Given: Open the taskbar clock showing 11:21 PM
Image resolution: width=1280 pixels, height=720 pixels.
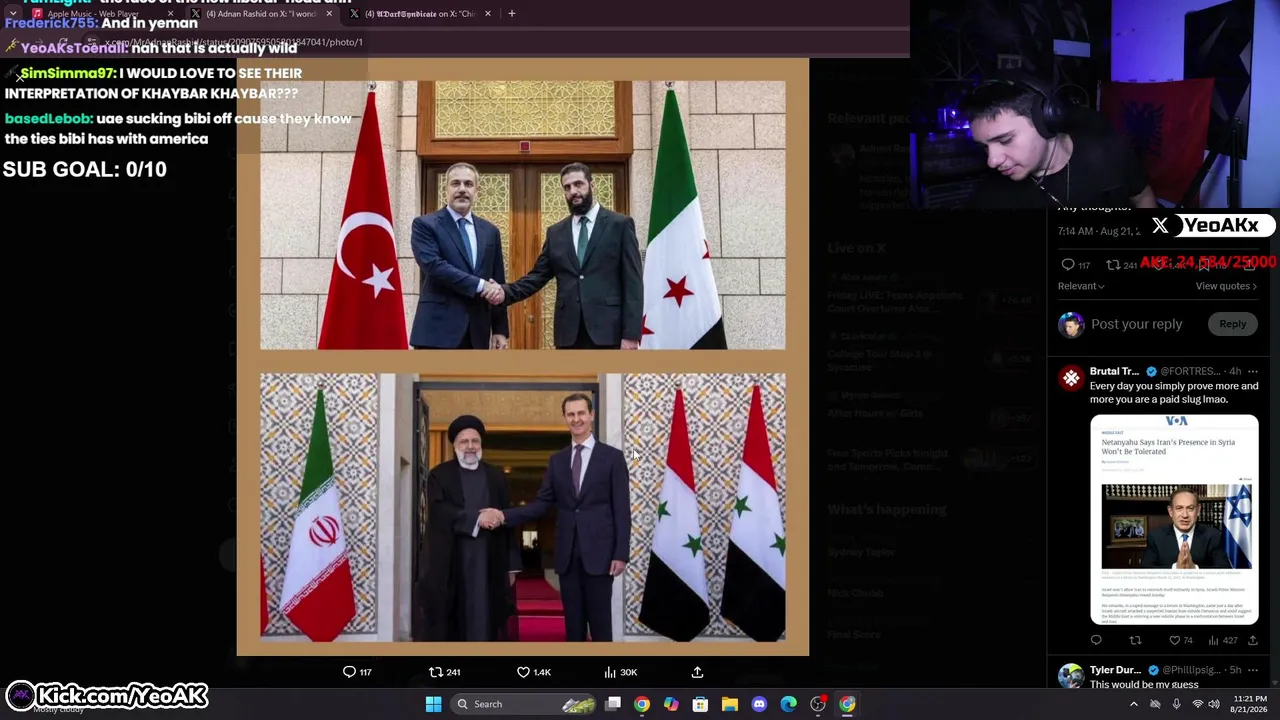Looking at the screenshot, I should point(1250,704).
